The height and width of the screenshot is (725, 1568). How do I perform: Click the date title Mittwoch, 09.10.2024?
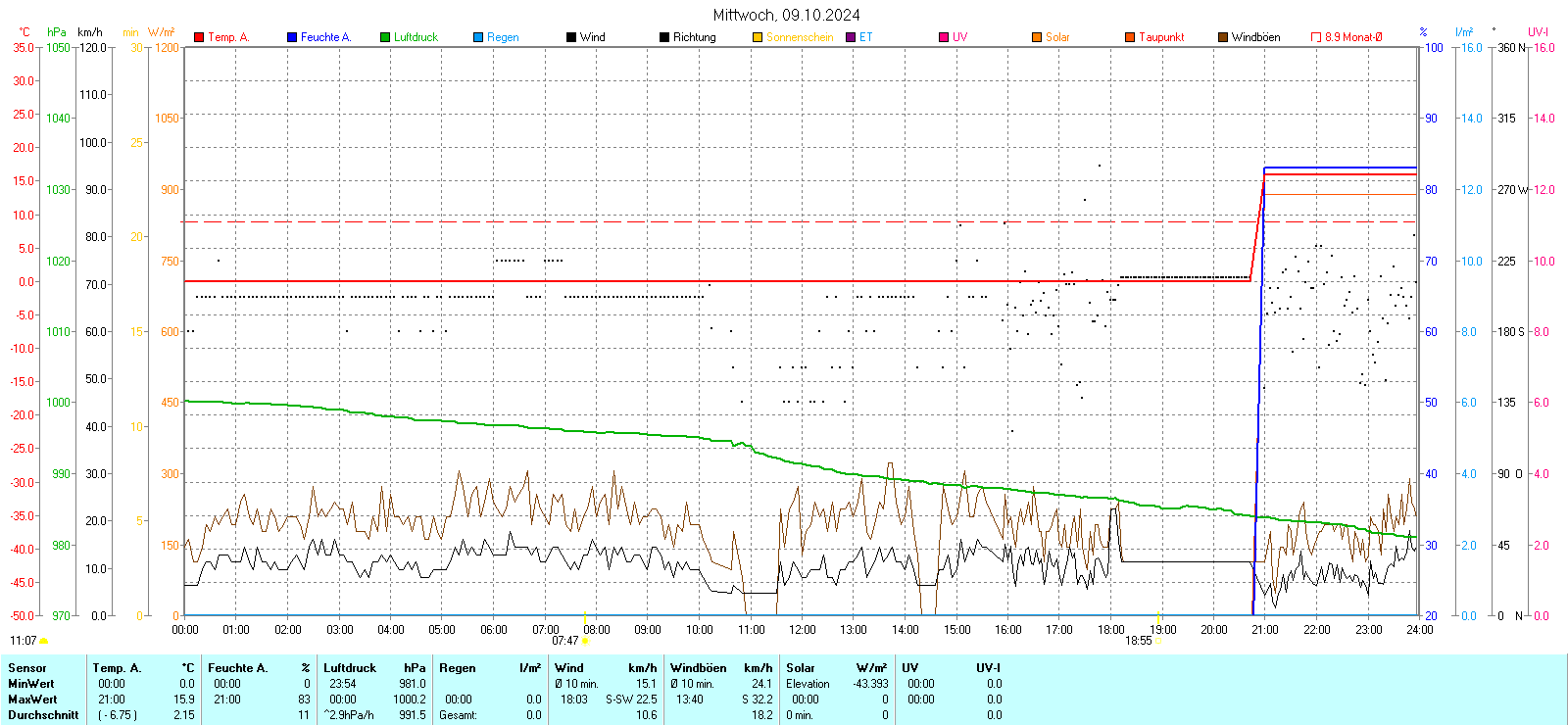[x=786, y=15]
